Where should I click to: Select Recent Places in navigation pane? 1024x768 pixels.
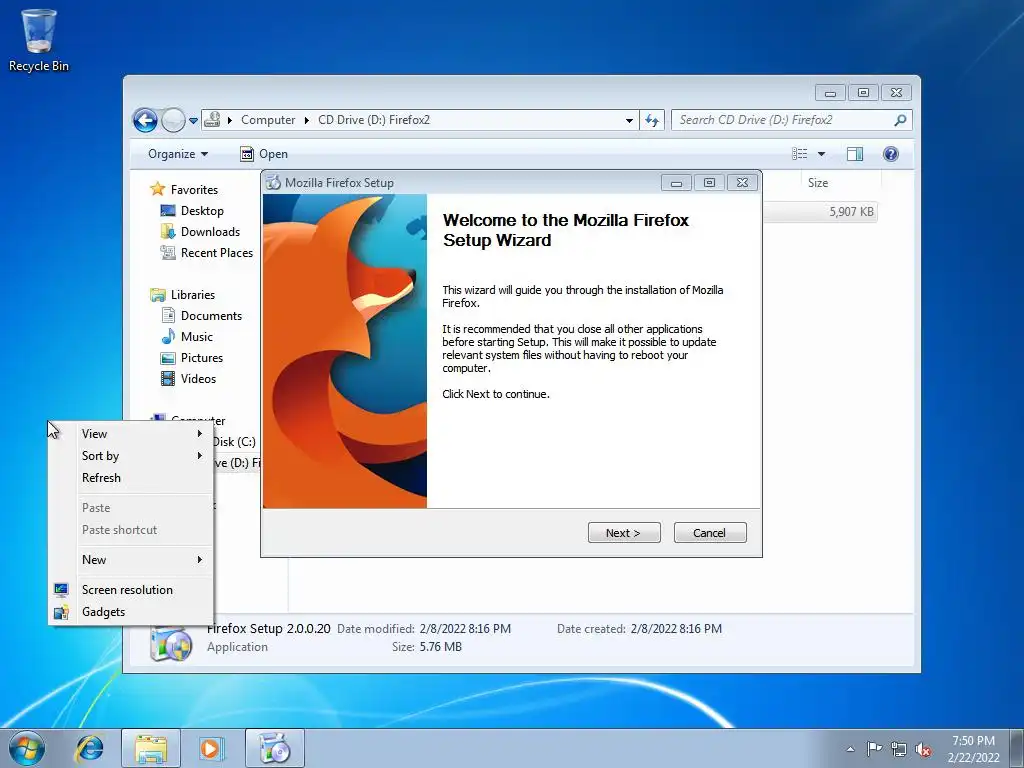pyautogui.click(x=217, y=253)
